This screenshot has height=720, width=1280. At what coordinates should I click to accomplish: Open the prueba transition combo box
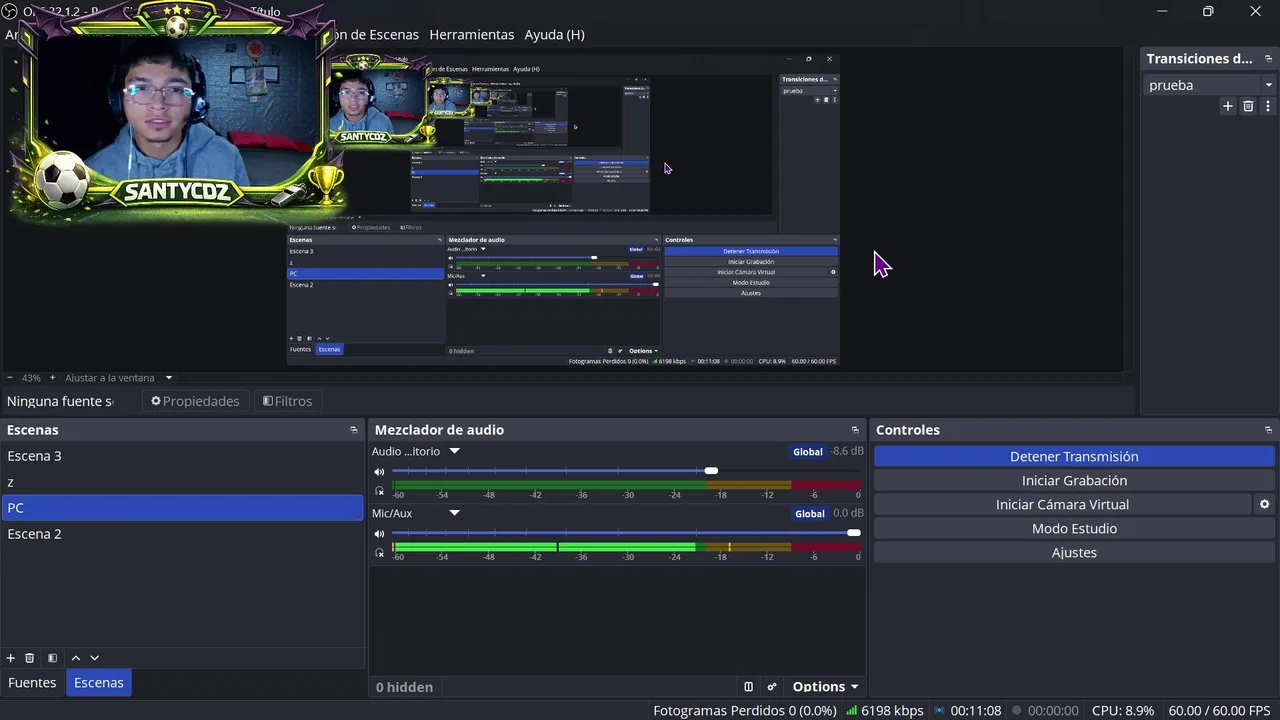[1210, 85]
